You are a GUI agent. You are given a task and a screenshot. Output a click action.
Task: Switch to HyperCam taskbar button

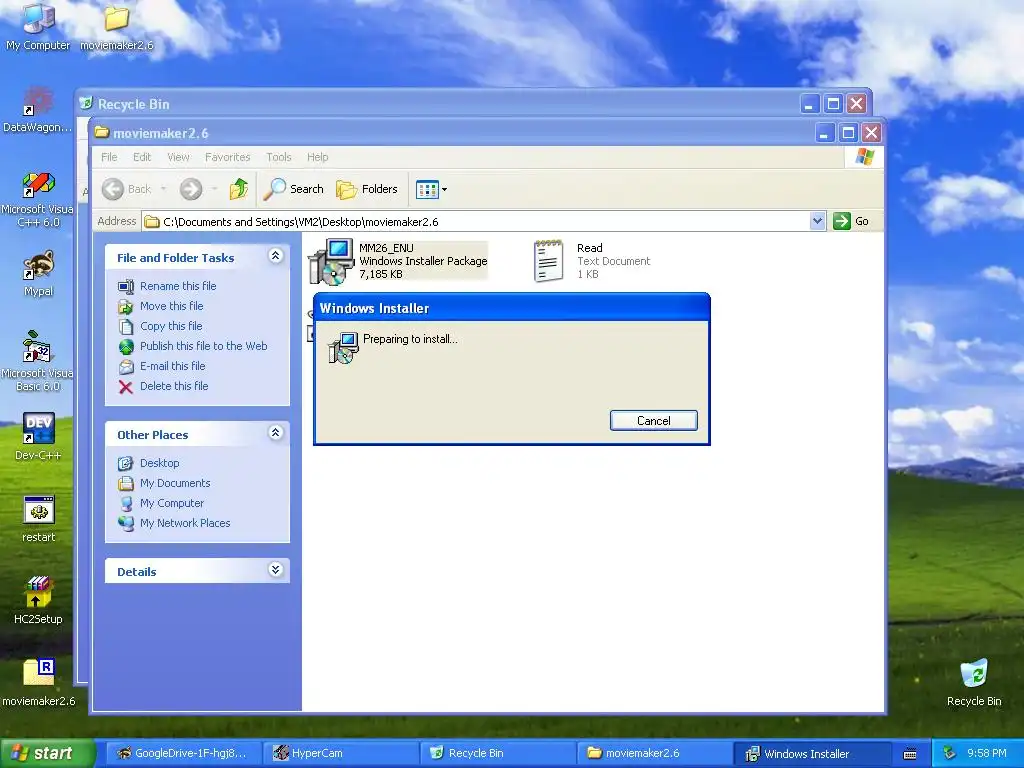click(x=340, y=754)
